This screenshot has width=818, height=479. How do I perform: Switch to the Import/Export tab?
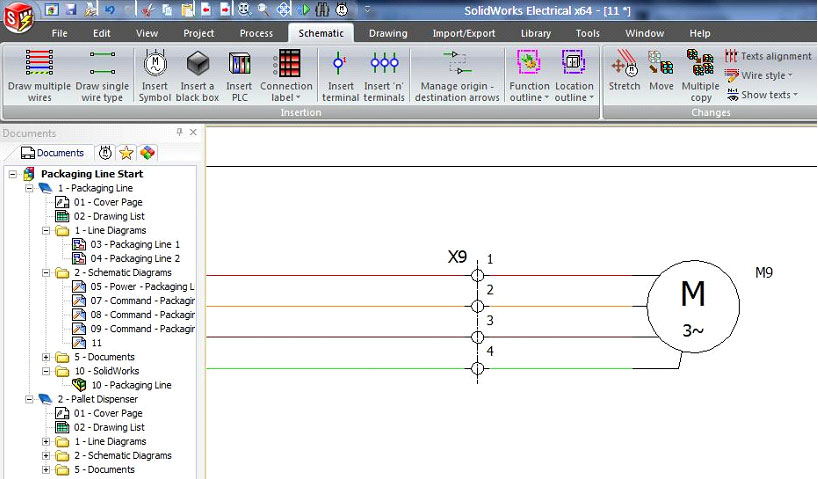coord(464,33)
